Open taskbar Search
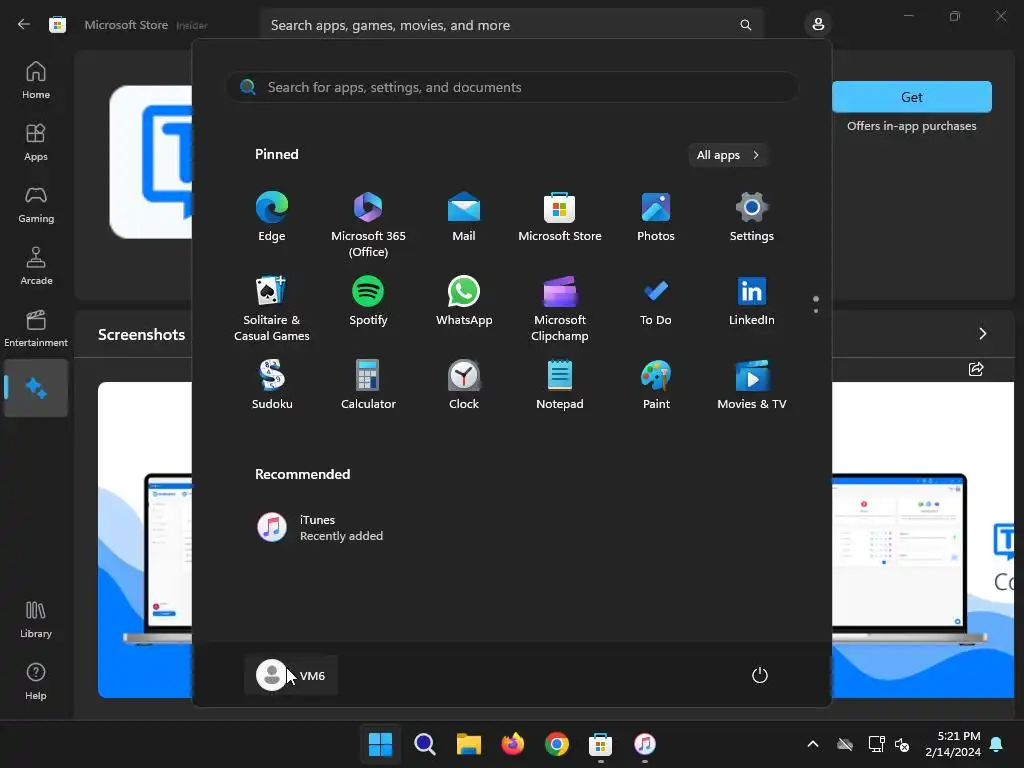Screen dimensions: 1024x768 (424, 744)
